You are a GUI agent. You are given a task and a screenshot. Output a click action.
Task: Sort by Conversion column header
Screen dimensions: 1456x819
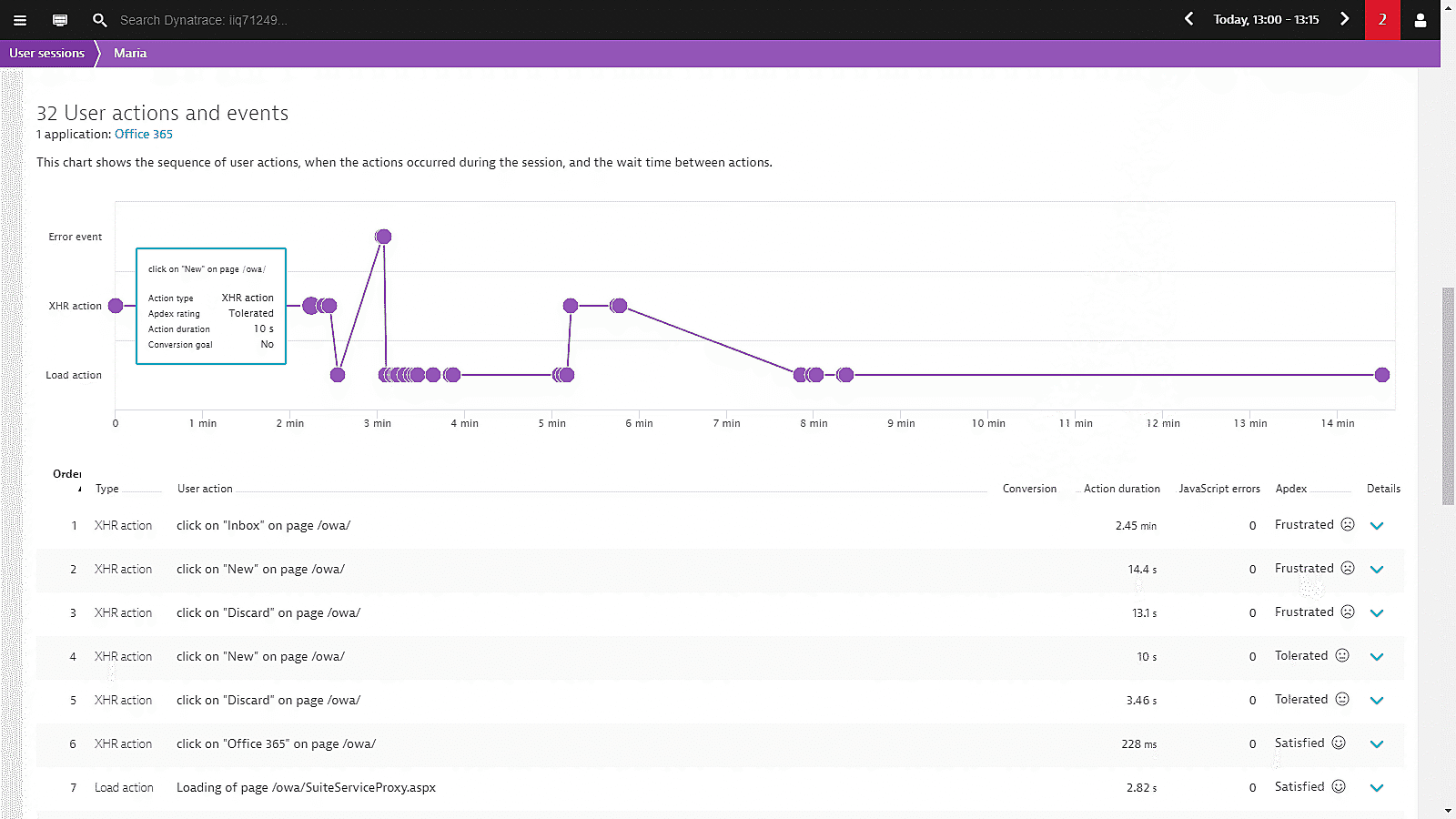[x=1029, y=489]
